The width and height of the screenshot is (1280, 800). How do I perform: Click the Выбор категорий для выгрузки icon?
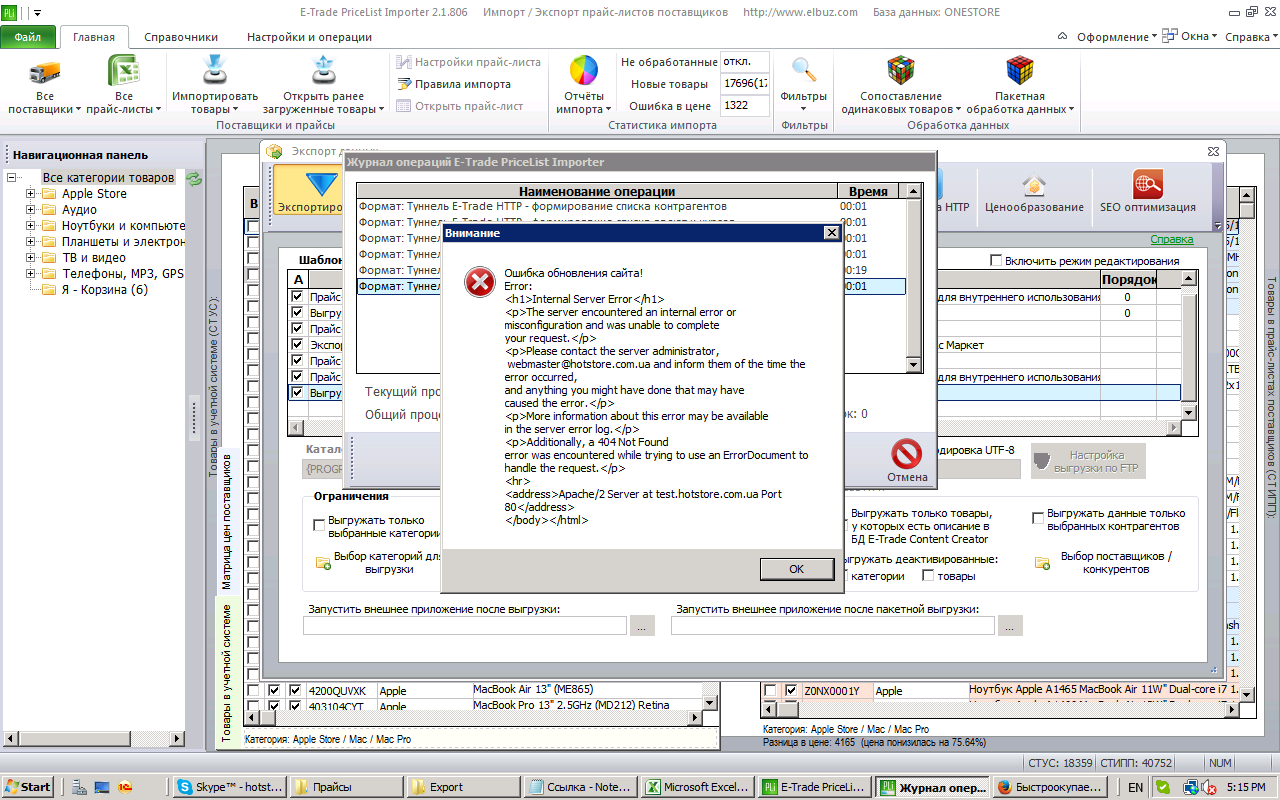click(x=324, y=563)
